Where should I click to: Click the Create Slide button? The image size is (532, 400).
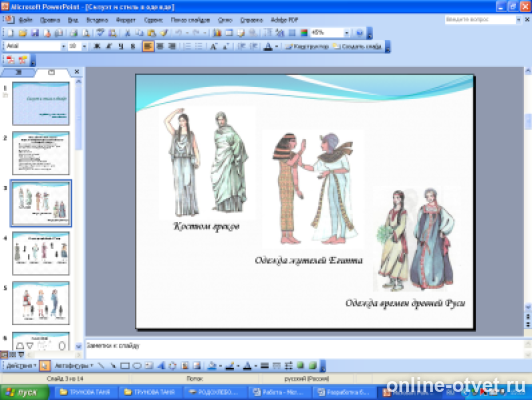point(357,46)
